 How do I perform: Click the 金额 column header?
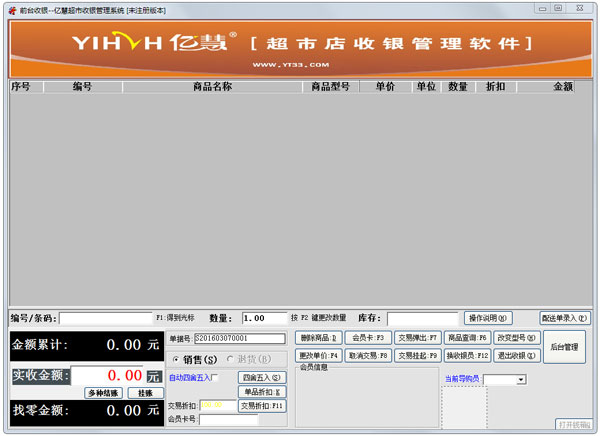(x=546, y=87)
